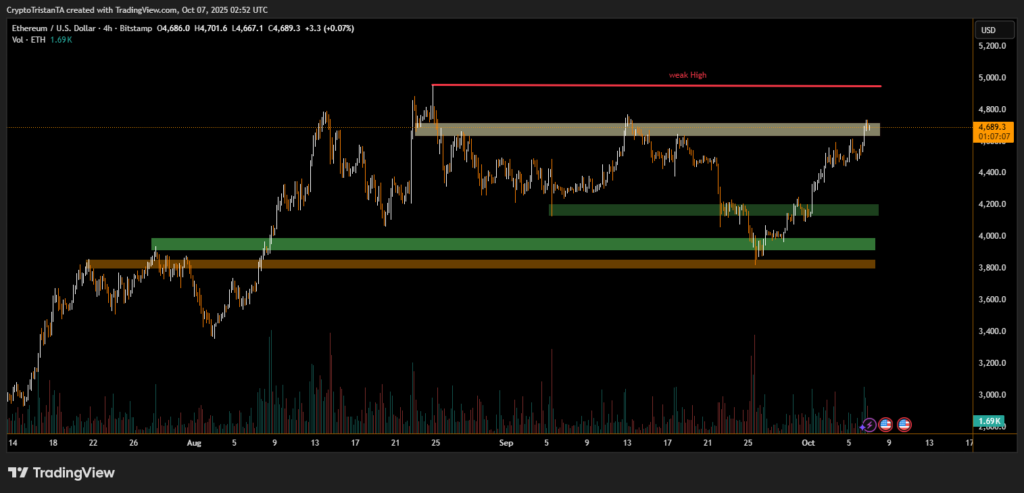Click the TradingView logo at bottom left
The height and width of the screenshot is (493, 1024).
pos(61,472)
